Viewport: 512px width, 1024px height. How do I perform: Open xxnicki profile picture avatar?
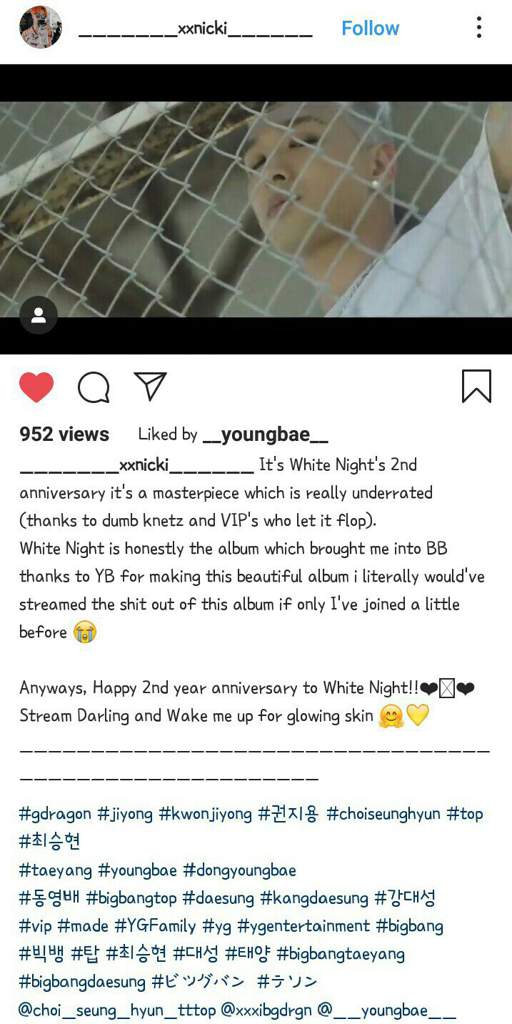[x=40, y=27]
